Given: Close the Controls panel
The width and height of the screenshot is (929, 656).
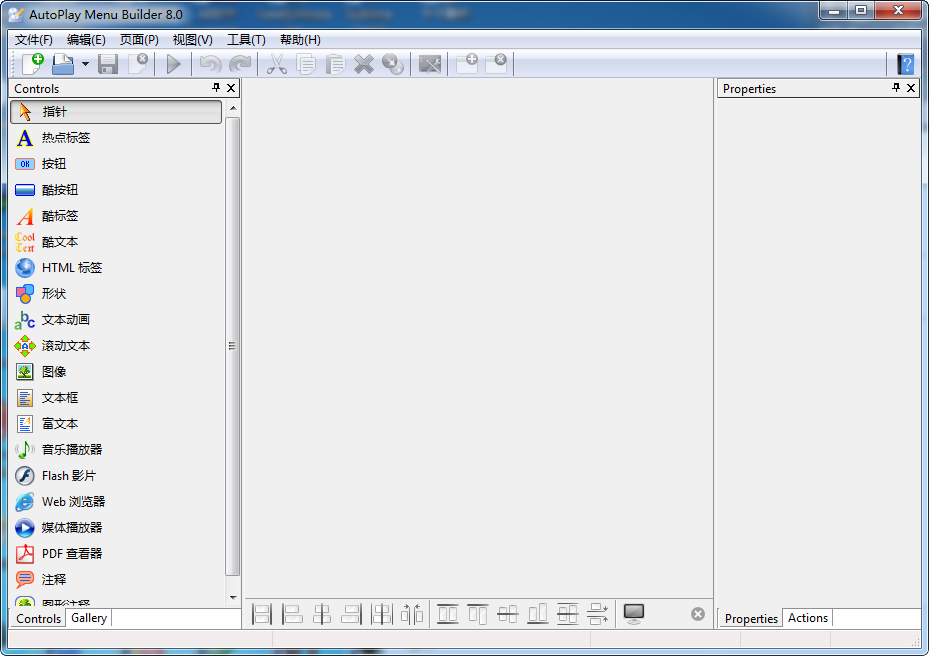Looking at the screenshot, I should coord(231,88).
